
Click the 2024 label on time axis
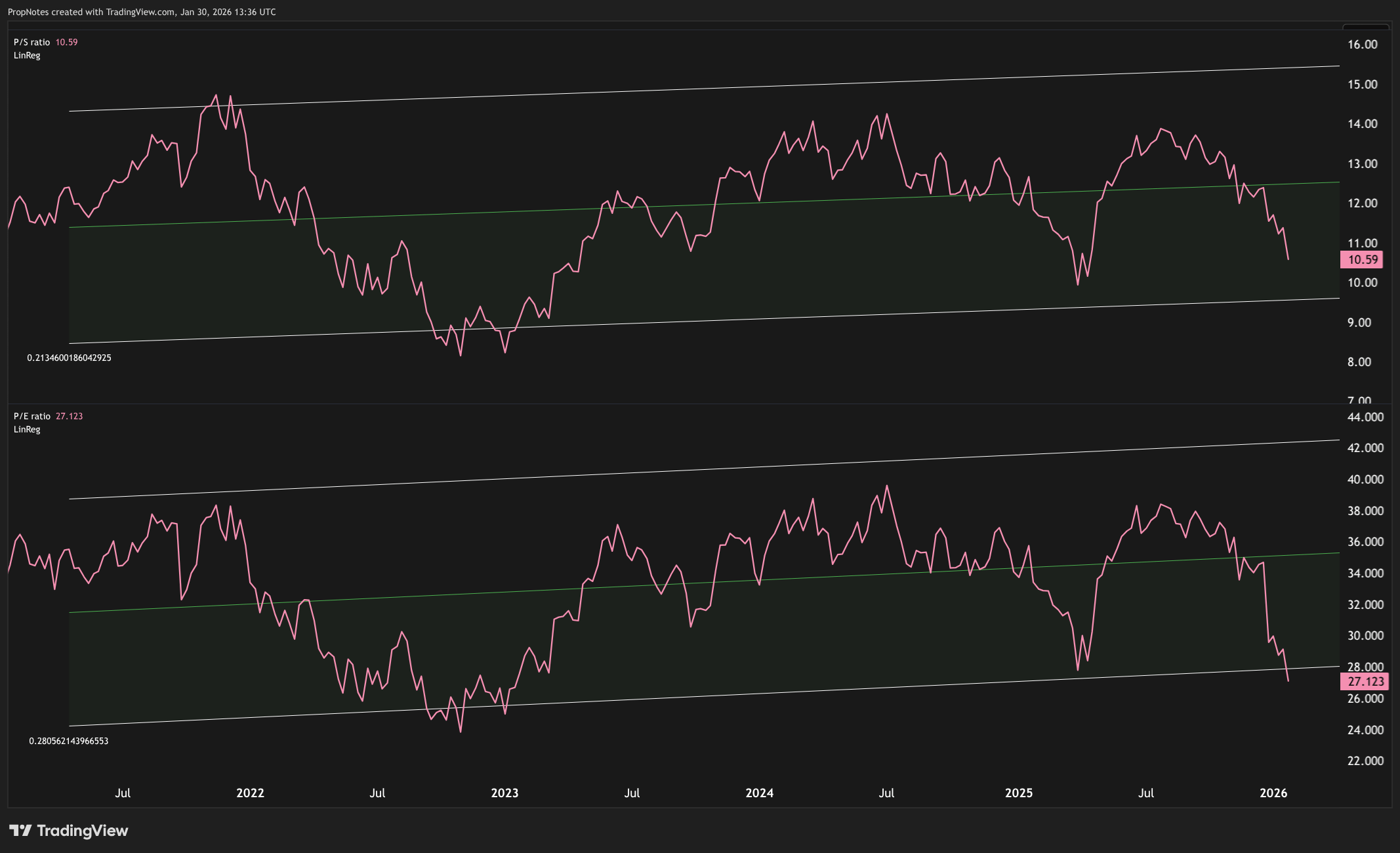coord(759,793)
